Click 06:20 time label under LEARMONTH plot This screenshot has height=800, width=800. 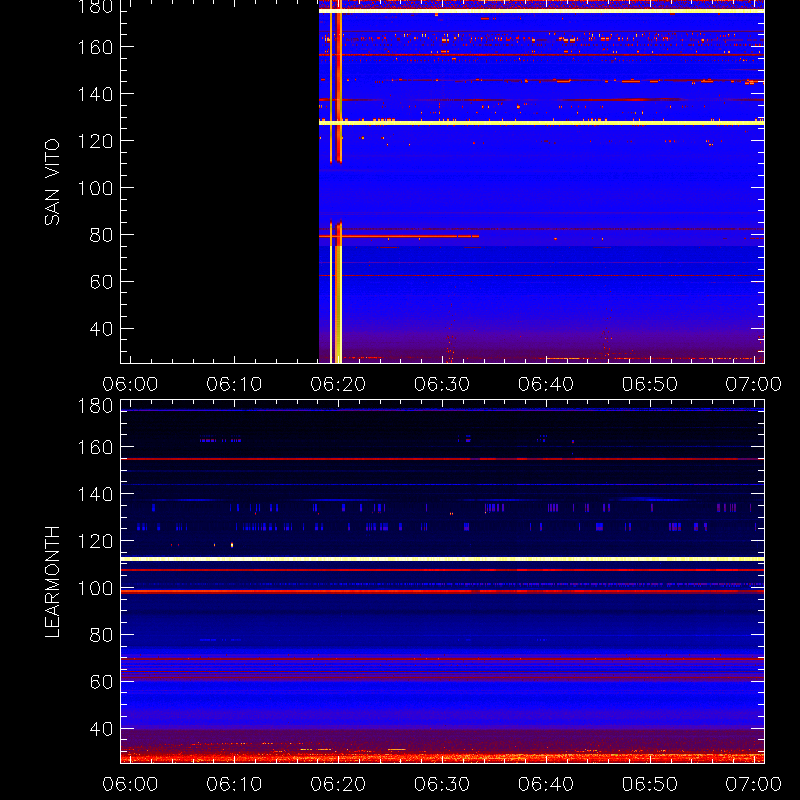coord(338,784)
